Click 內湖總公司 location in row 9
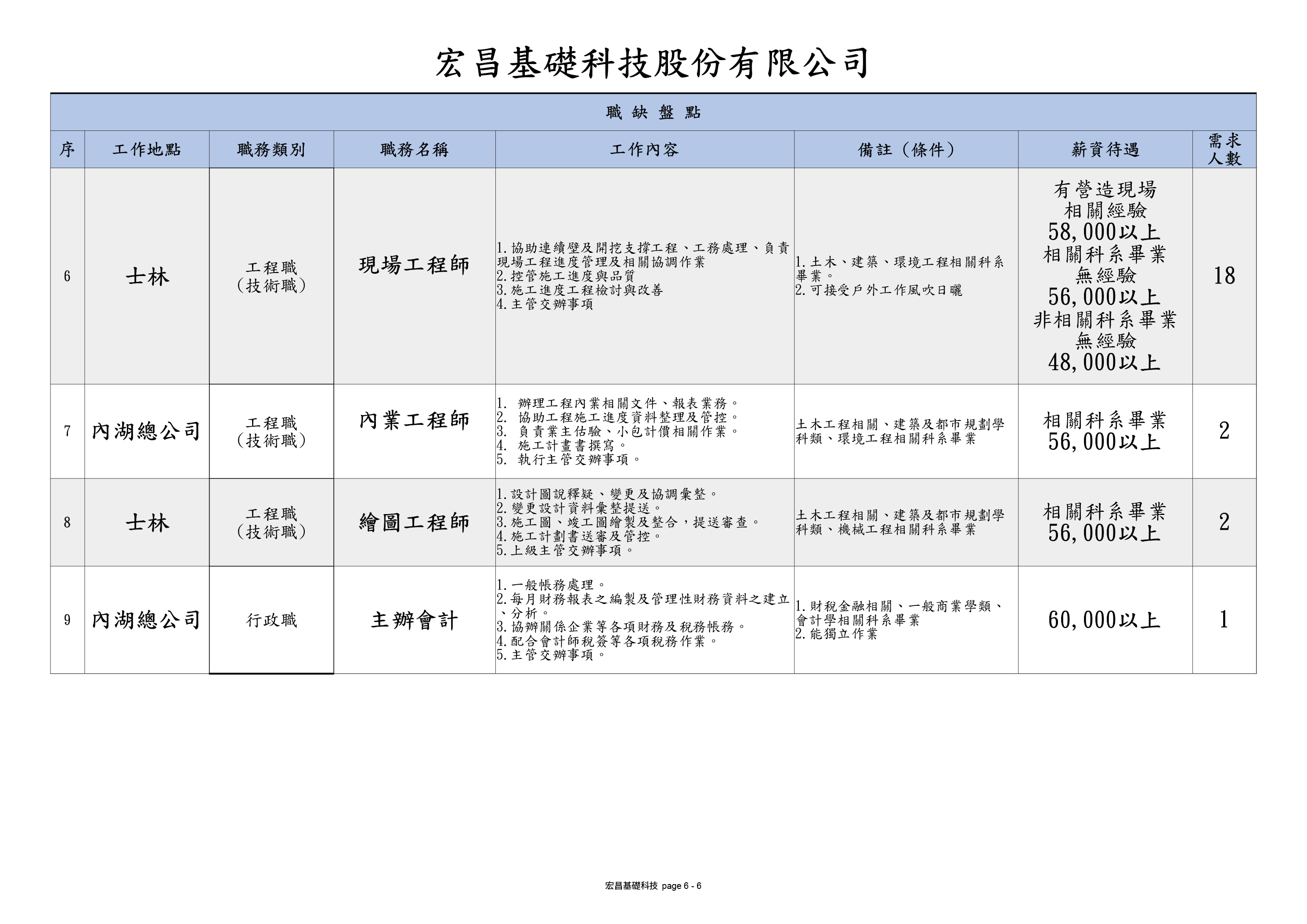This screenshot has height=924, width=1307. (x=147, y=620)
